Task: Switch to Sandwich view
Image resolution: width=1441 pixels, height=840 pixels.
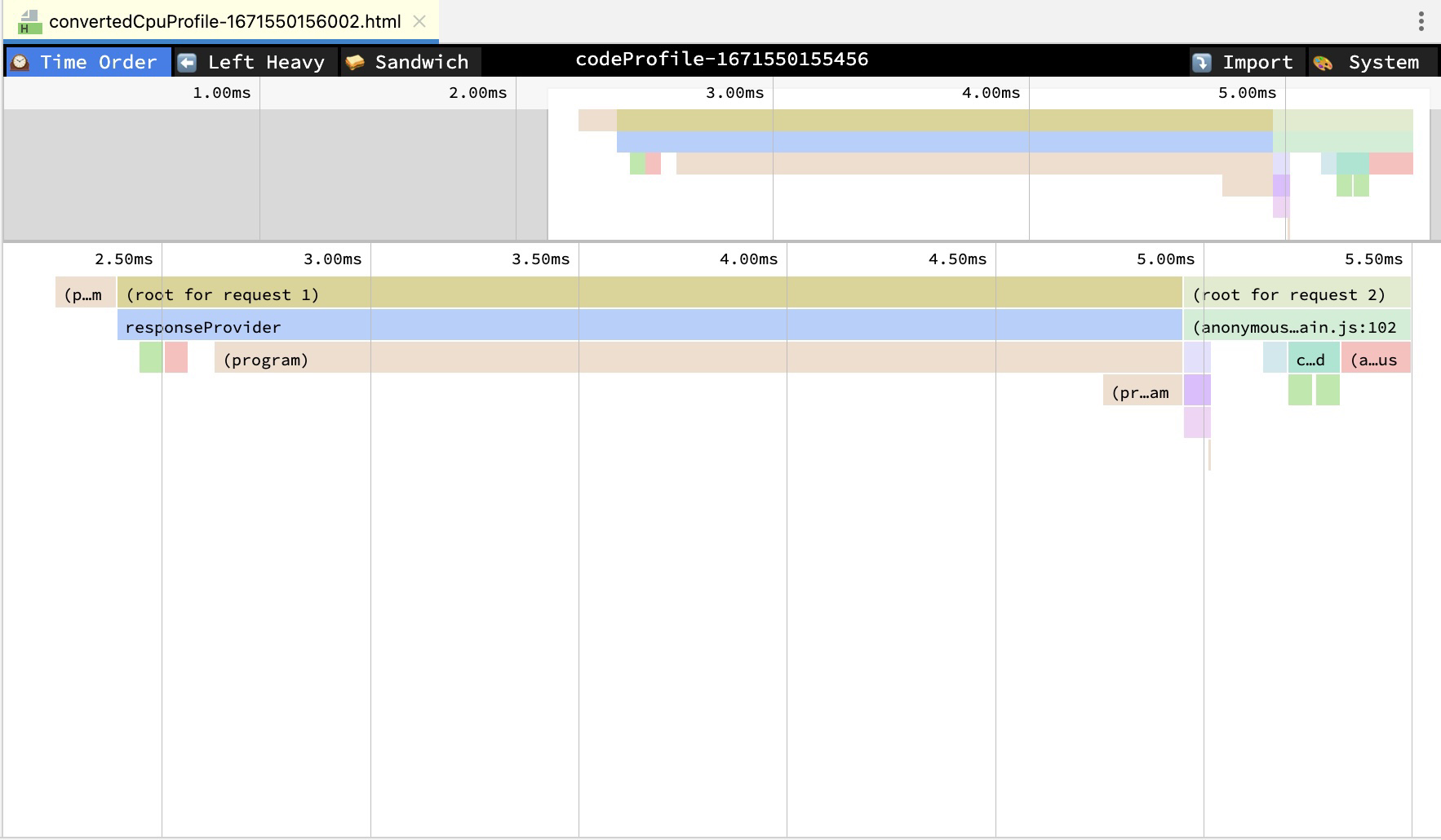Action: (x=411, y=62)
